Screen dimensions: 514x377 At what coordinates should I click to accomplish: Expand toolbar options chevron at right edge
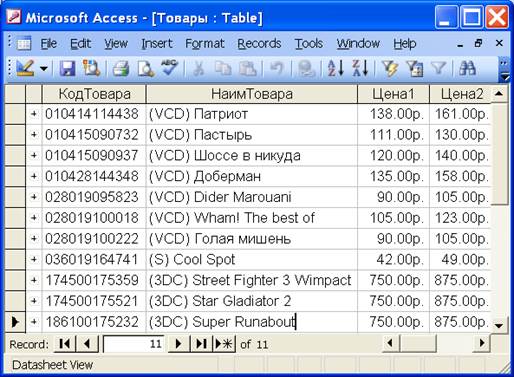pyautogui.click(x=505, y=70)
